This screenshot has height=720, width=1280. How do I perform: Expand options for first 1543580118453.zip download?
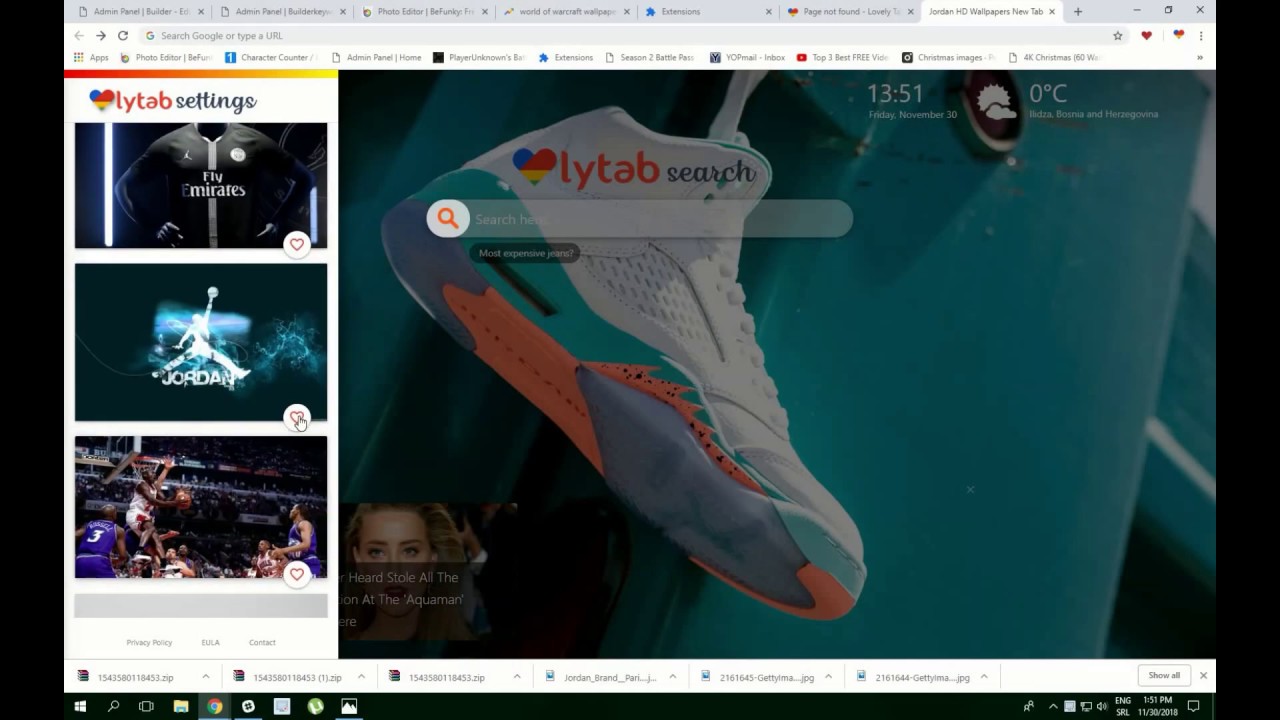206,677
